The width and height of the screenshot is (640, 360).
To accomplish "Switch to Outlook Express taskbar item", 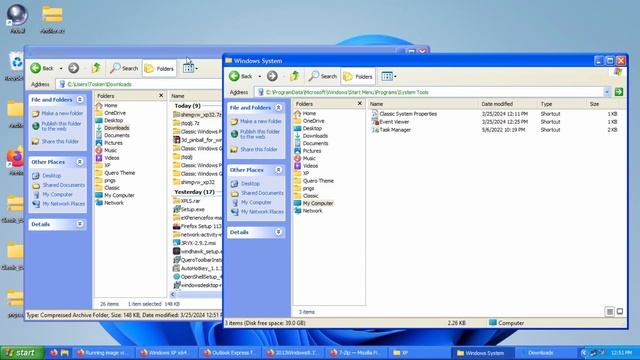I will 230,353.
